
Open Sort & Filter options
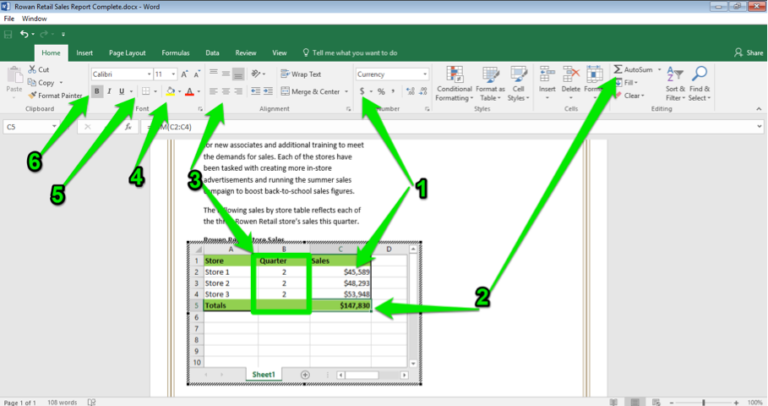pos(675,83)
